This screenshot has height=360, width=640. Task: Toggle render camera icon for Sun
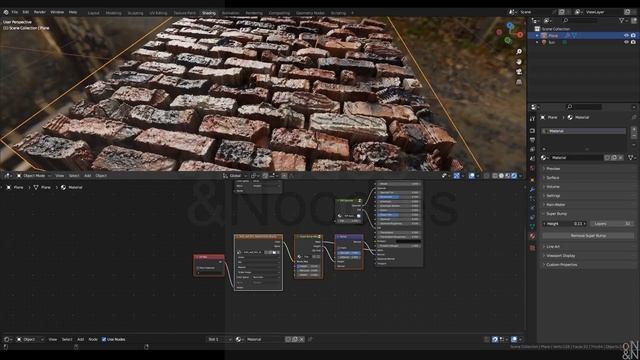click(633, 42)
